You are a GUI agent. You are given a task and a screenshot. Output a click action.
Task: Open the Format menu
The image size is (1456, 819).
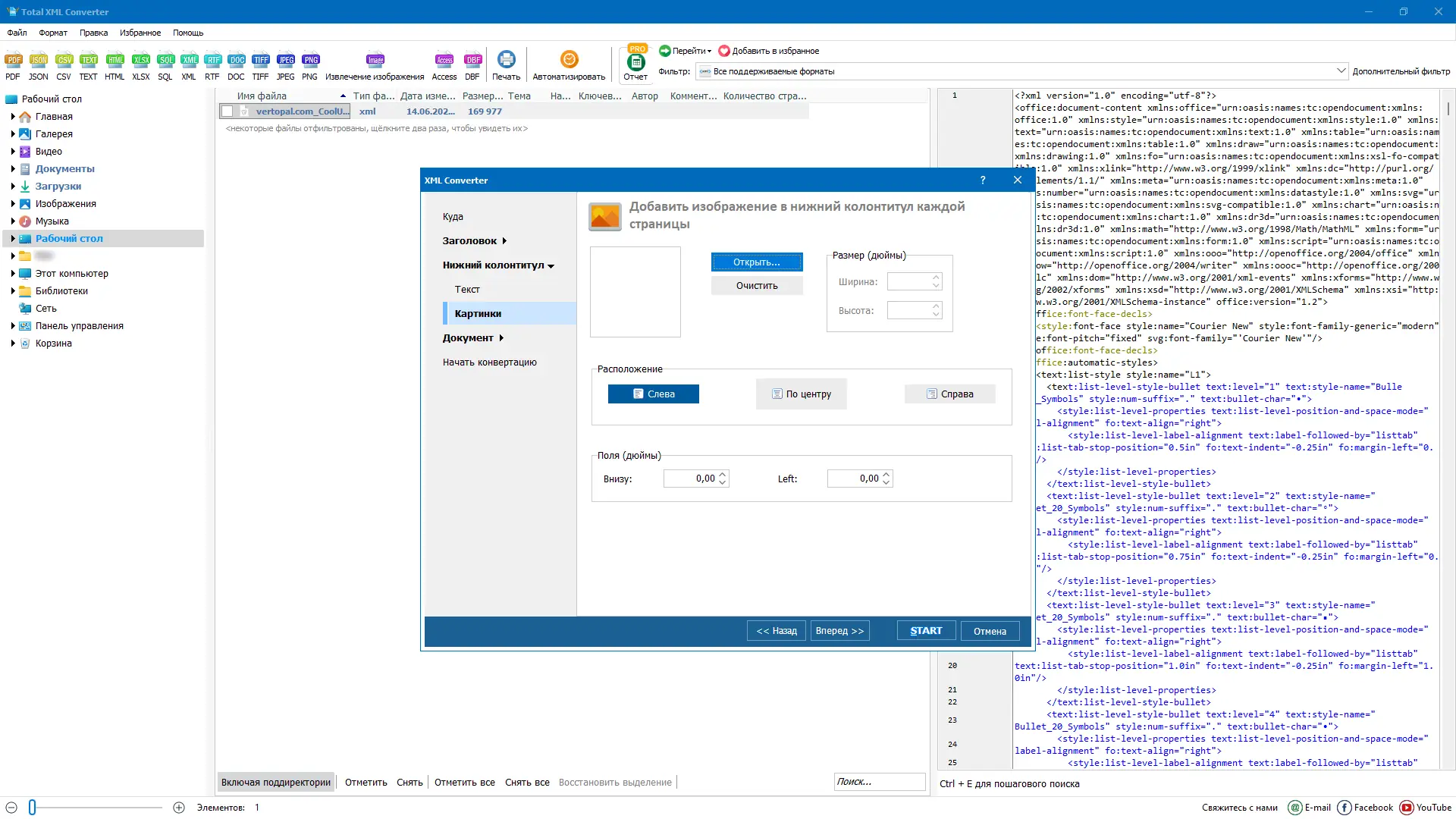coord(53,33)
